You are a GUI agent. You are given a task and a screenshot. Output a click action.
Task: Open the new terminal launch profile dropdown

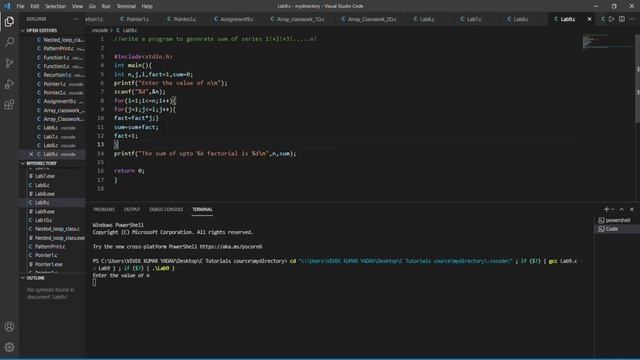point(613,209)
